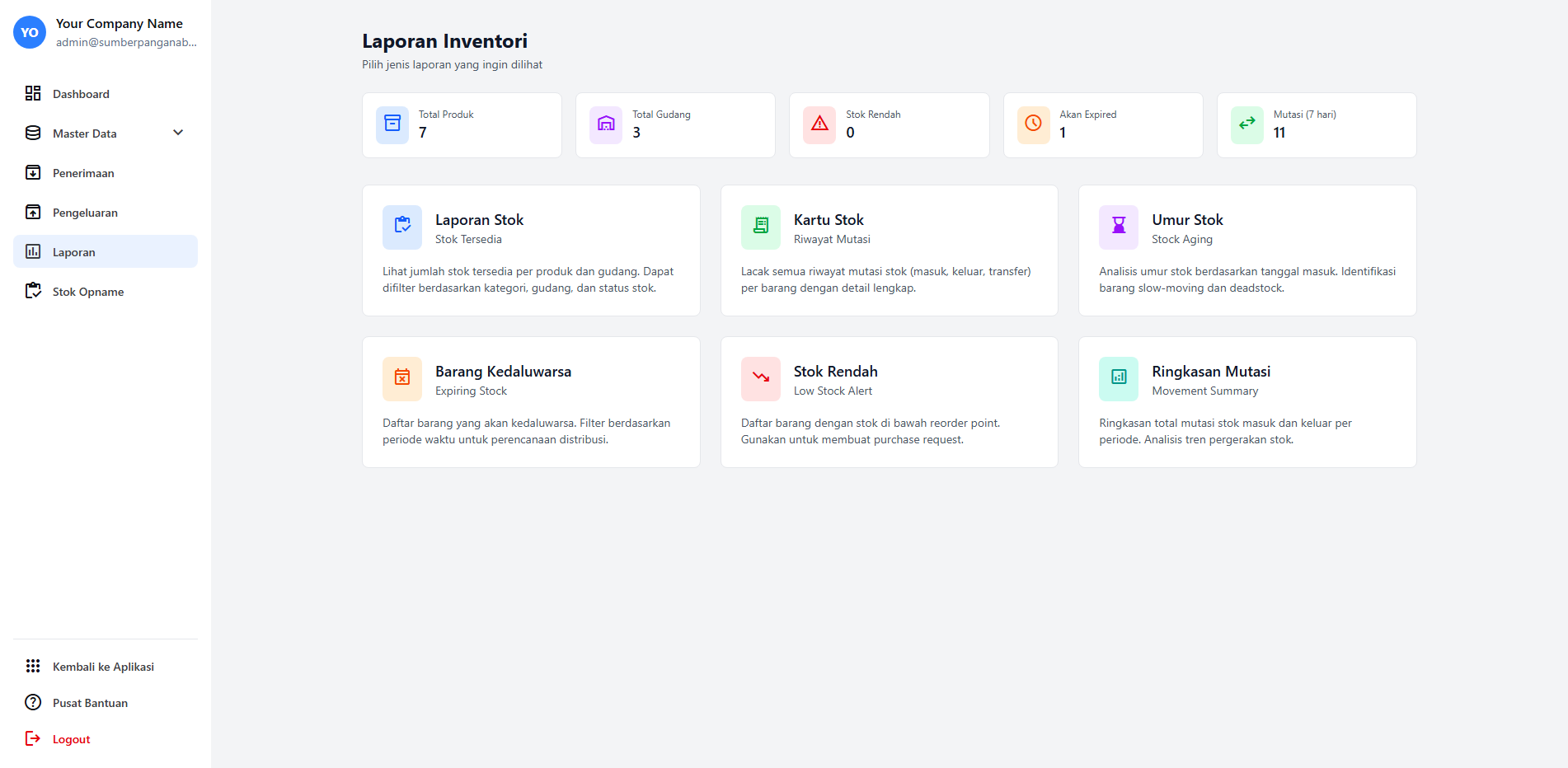The width and height of the screenshot is (1568, 768).
Task: Click the Barang Kedaluwarsa calendar icon
Action: coord(402,378)
